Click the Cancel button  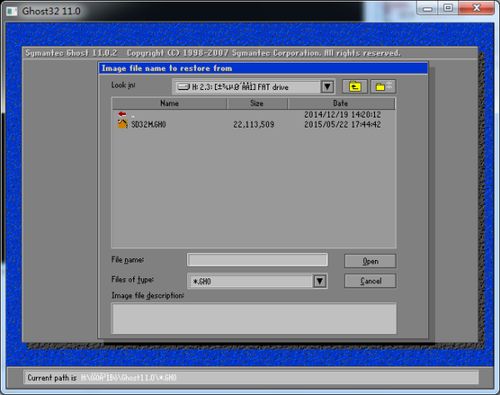point(370,281)
